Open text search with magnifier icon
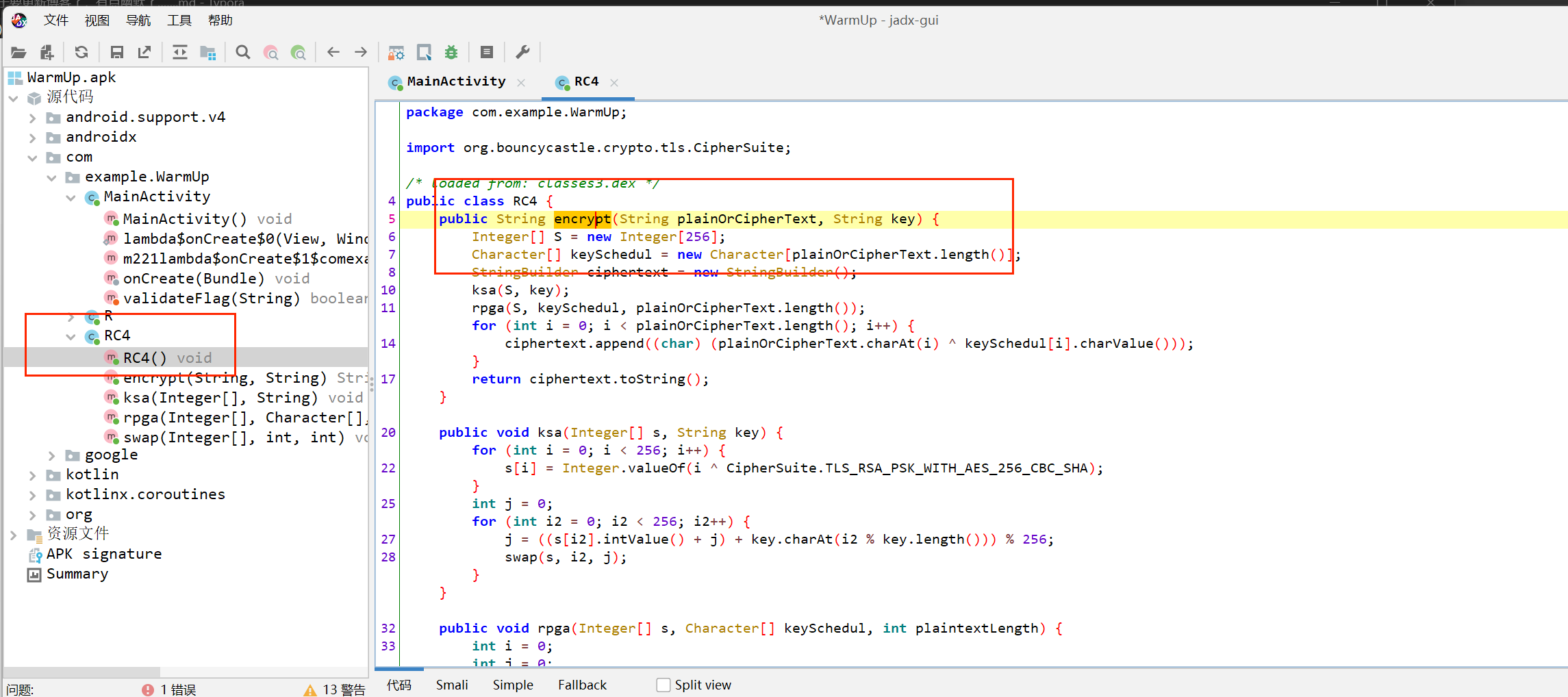 243,52
